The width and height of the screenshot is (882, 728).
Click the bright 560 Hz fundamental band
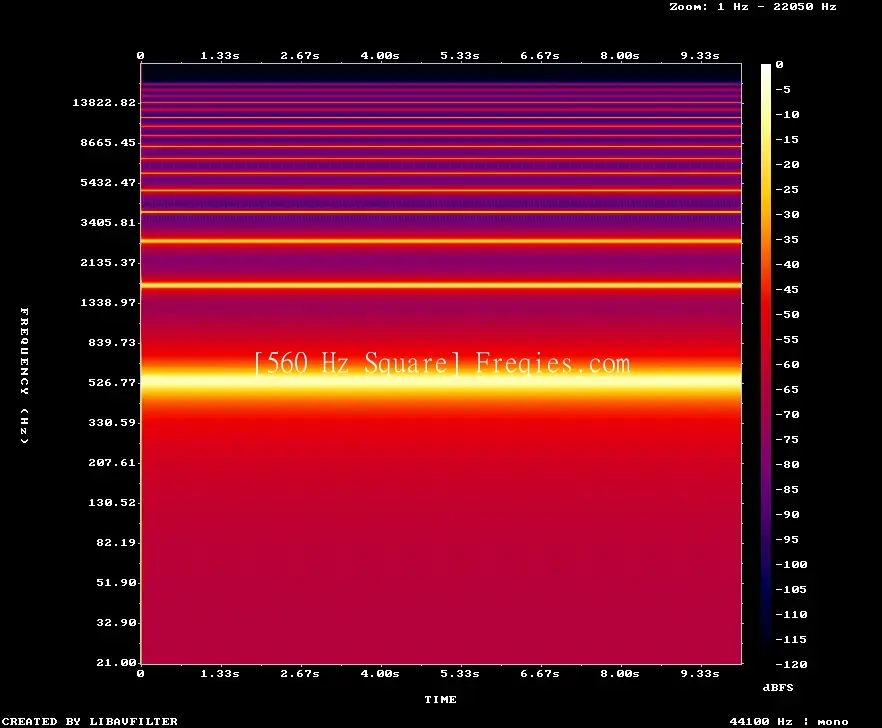(x=441, y=380)
